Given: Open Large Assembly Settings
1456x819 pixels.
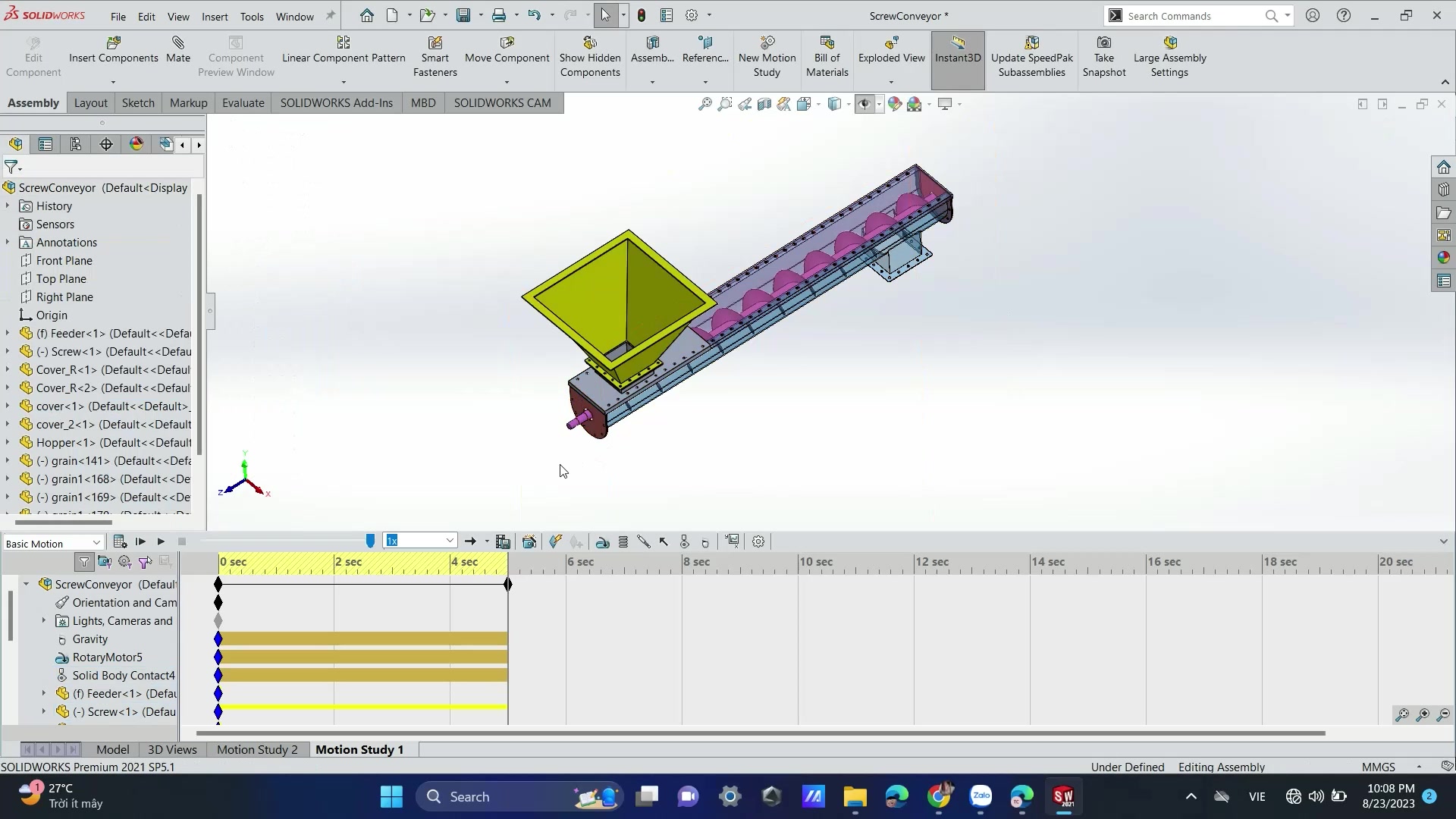Looking at the screenshot, I should (x=1169, y=57).
